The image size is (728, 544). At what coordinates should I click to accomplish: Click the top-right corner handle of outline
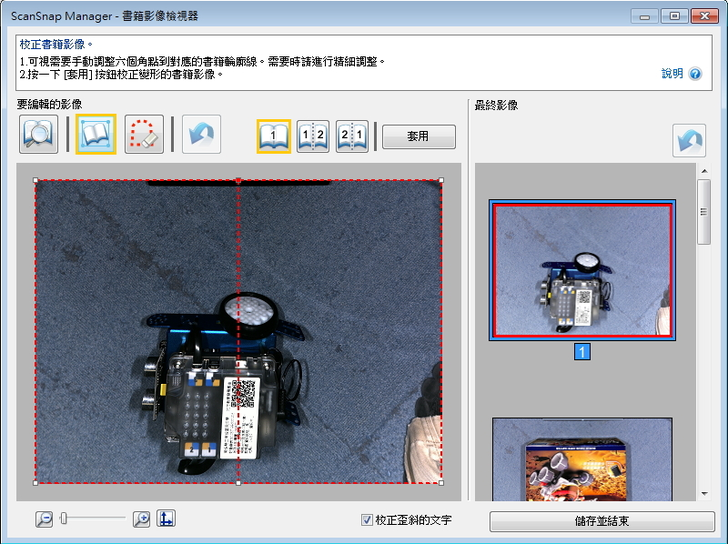pyautogui.click(x=441, y=180)
